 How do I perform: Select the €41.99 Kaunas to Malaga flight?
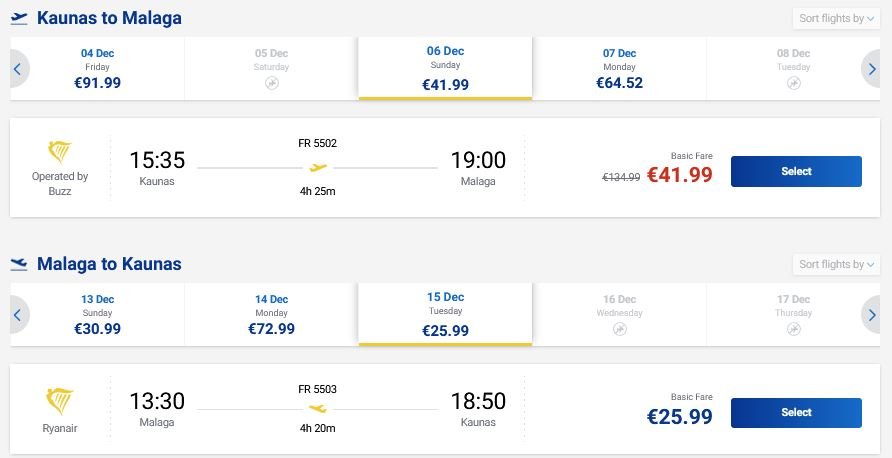point(796,171)
